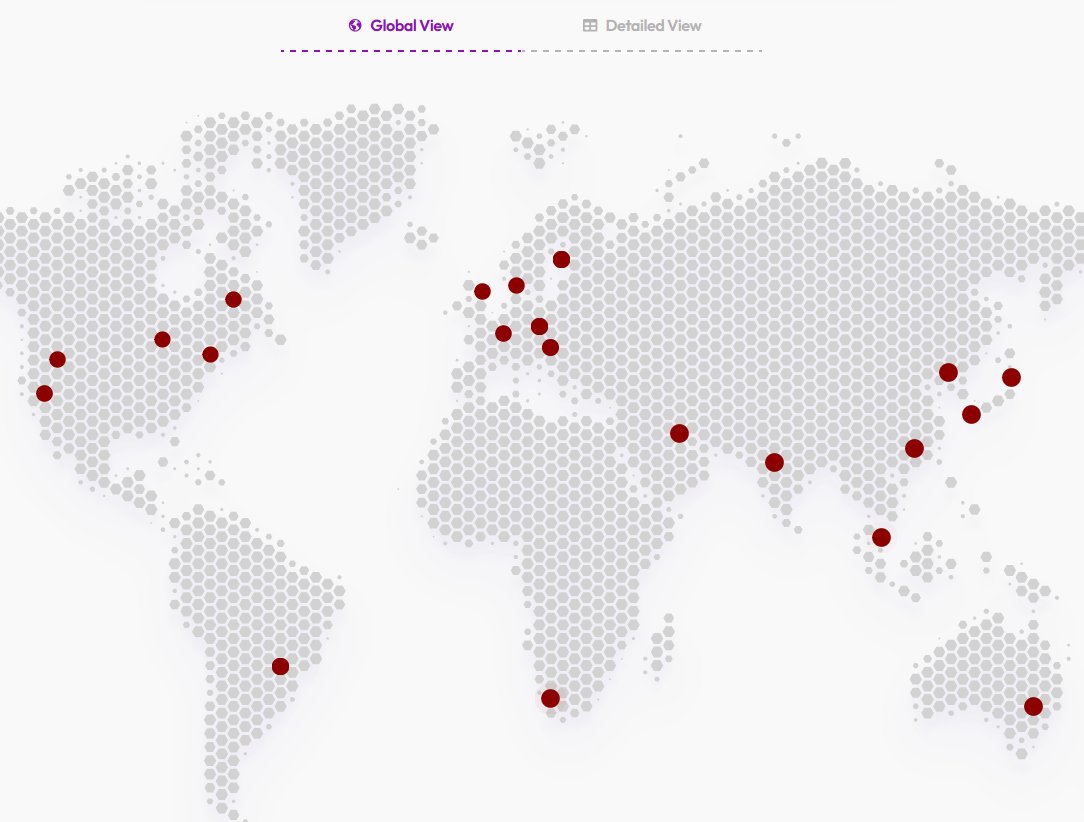Select the marker over Scandinavia
1084x822 pixels.
point(559,258)
